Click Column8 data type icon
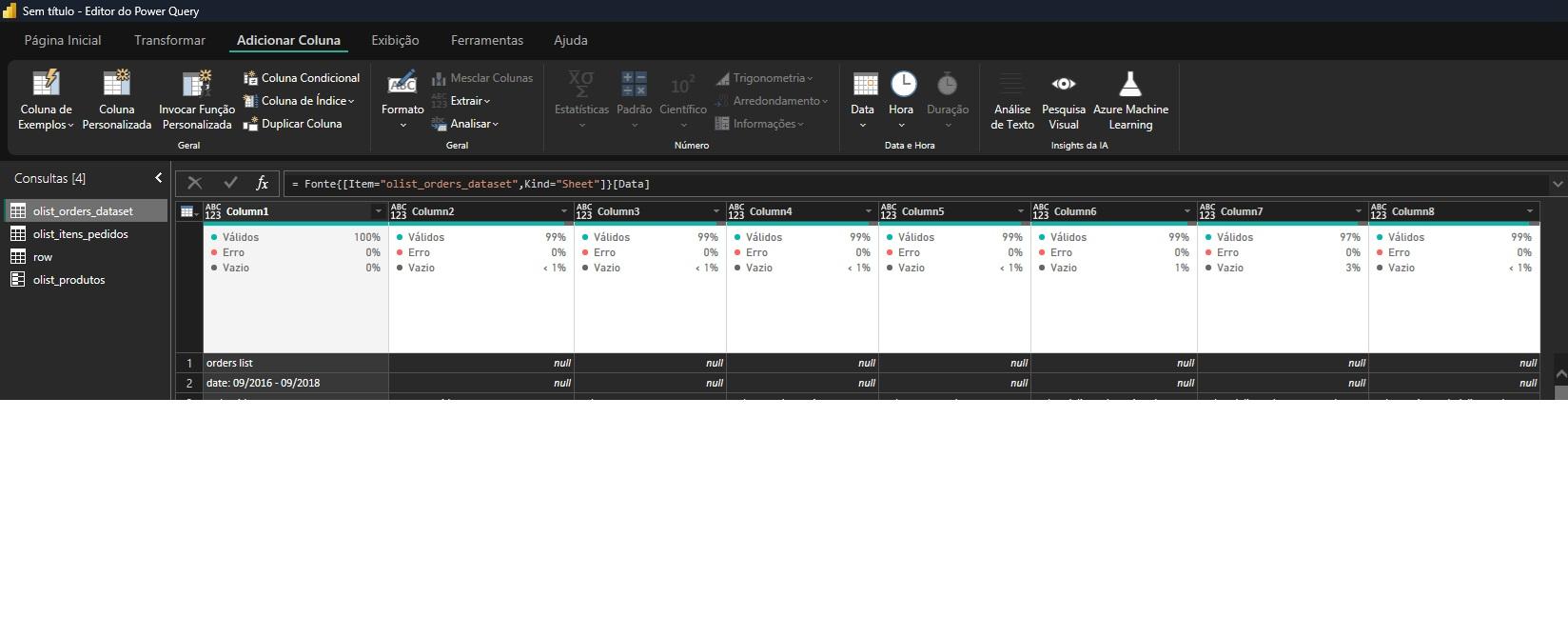This screenshot has height=617, width=1568. point(1379,211)
